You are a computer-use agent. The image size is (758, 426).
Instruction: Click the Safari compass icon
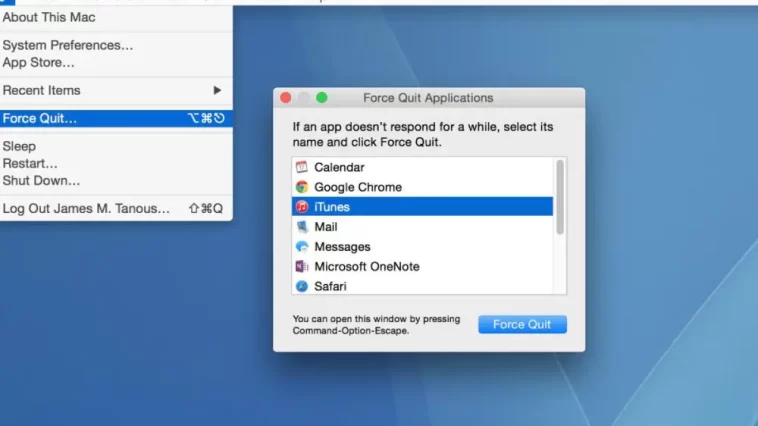tap(302, 286)
